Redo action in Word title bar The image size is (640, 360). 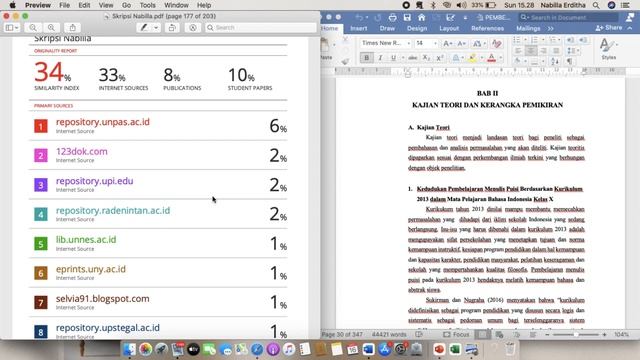coord(378,17)
